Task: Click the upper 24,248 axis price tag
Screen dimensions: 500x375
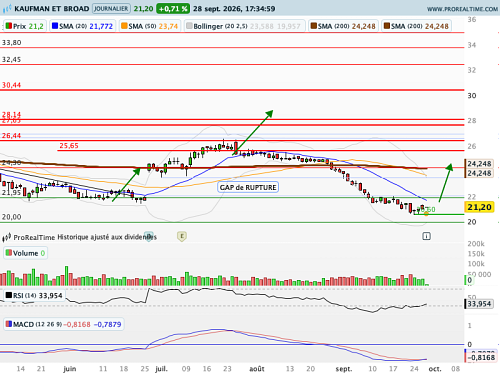Action: 479,164
